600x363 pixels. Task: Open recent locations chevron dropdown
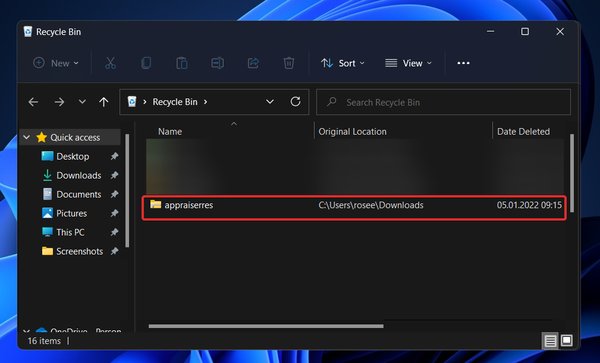click(x=82, y=102)
